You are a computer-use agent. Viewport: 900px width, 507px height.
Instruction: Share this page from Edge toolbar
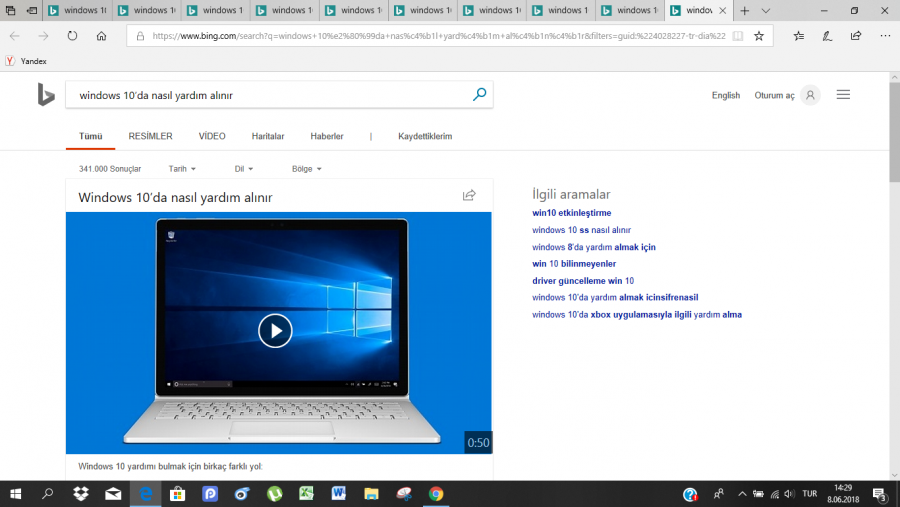(x=856, y=36)
